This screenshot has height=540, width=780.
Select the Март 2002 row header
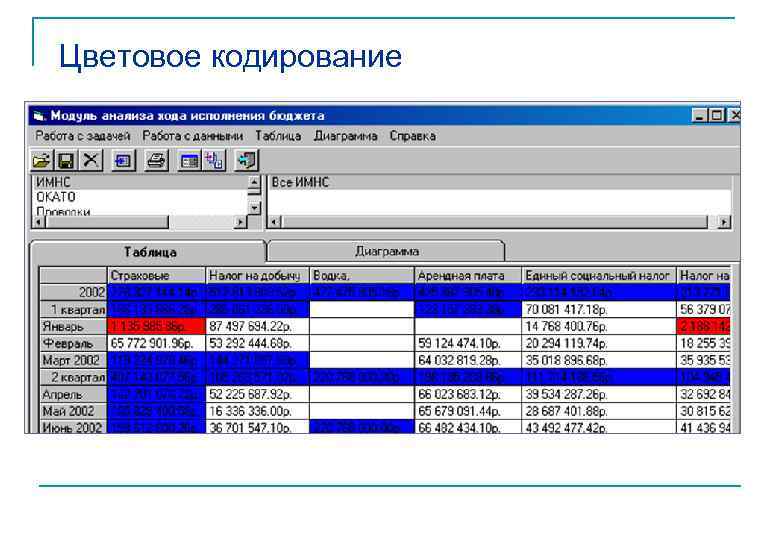pyautogui.click(x=73, y=360)
